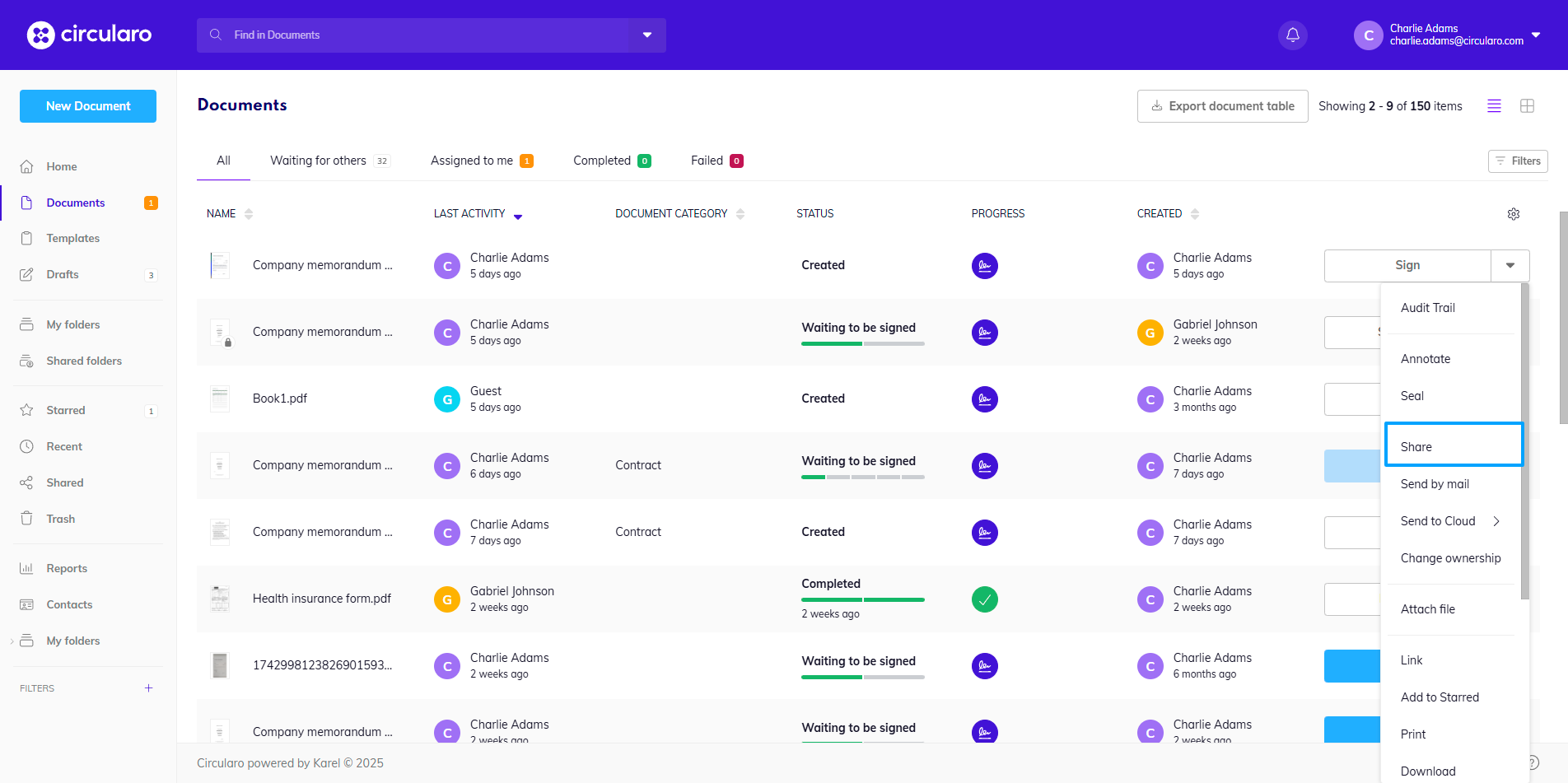Open Trash in the sidebar
The width and height of the screenshot is (1568, 783).
[x=60, y=519]
